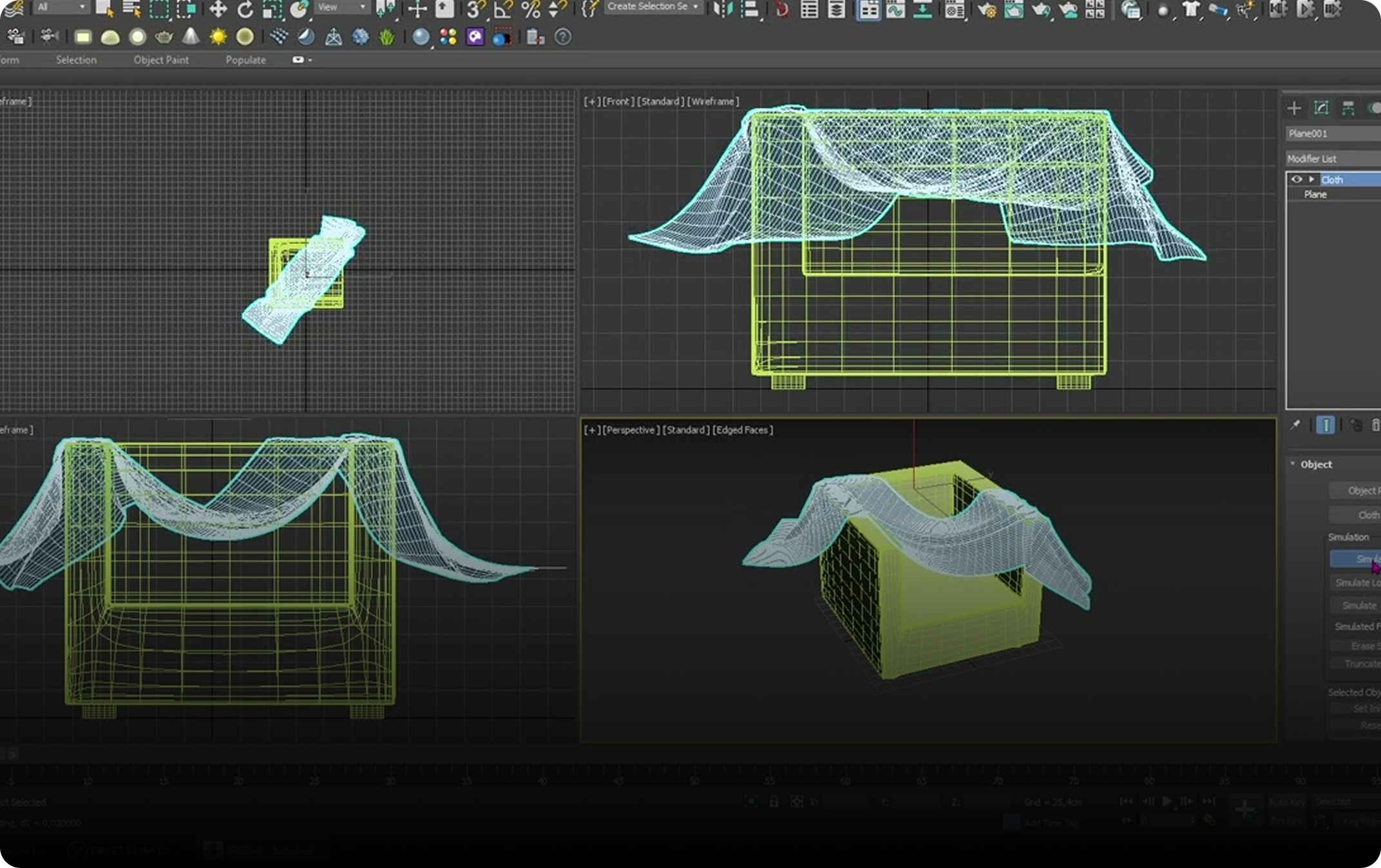The image size is (1381, 868).
Task: Open the Selection ribbon tab
Action: tap(76, 60)
